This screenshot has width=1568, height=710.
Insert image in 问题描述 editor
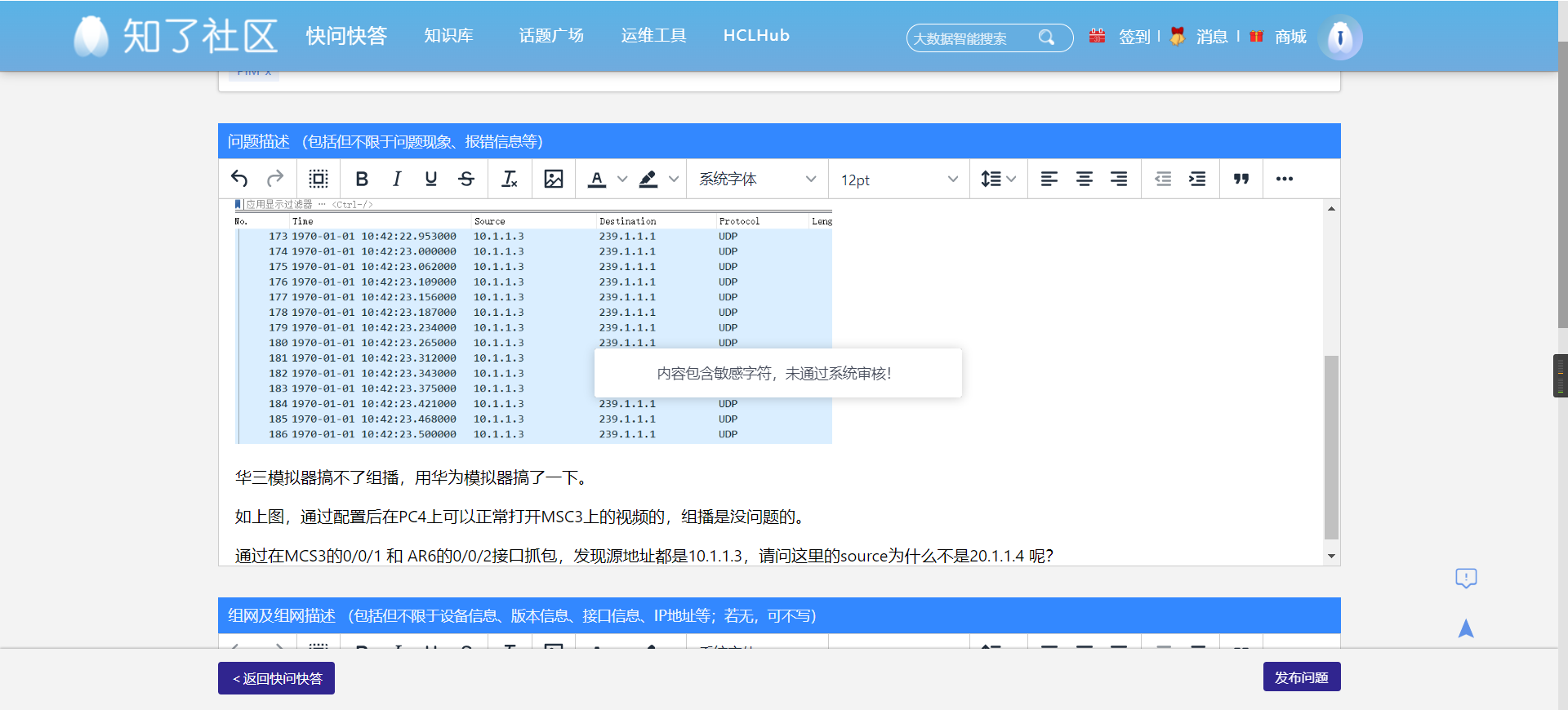554,179
